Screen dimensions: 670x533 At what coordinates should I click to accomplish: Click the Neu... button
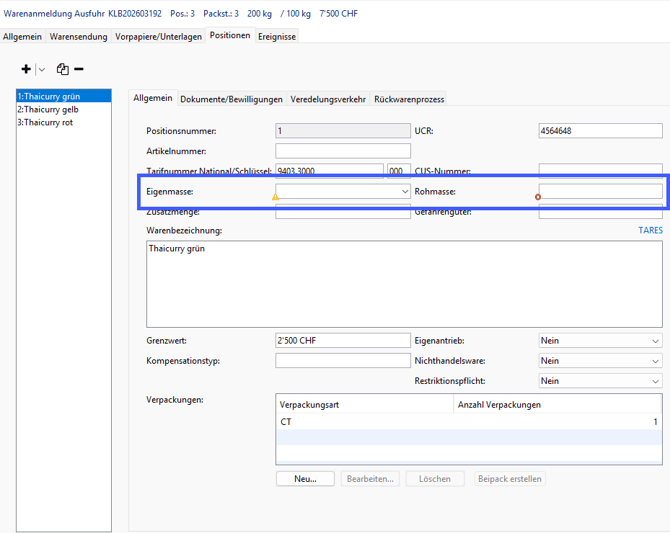click(x=305, y=479)
